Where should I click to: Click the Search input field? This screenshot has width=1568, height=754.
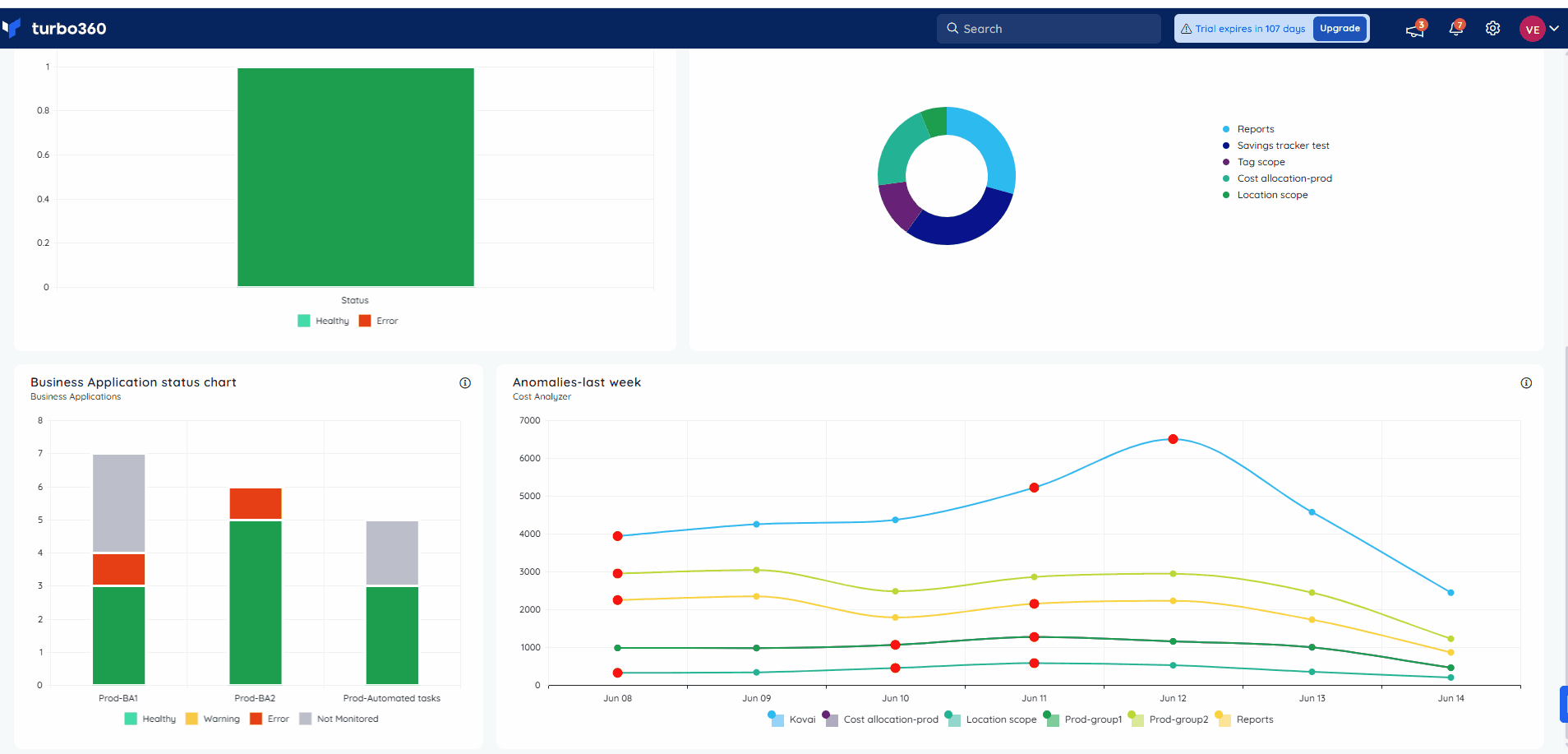click(1049, 29)
